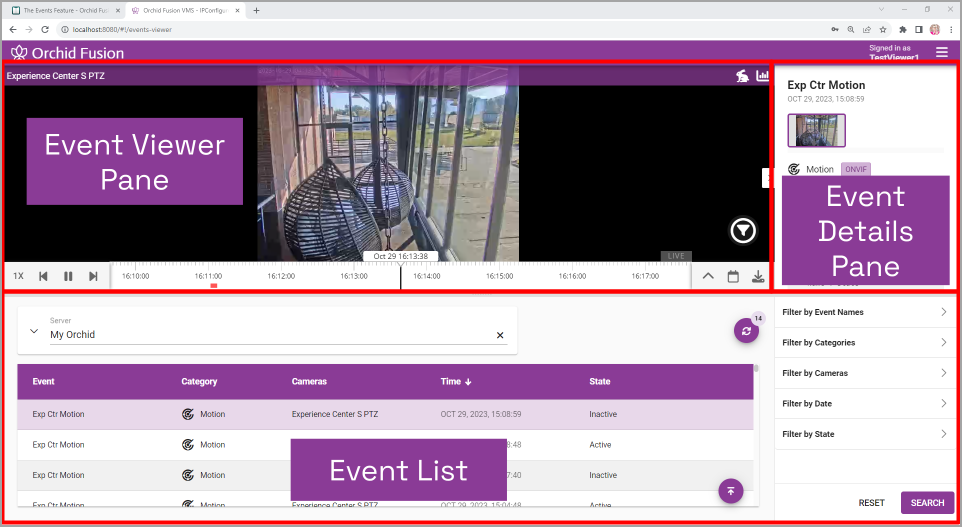Bookmark this page star icon

tap(883, 29)
